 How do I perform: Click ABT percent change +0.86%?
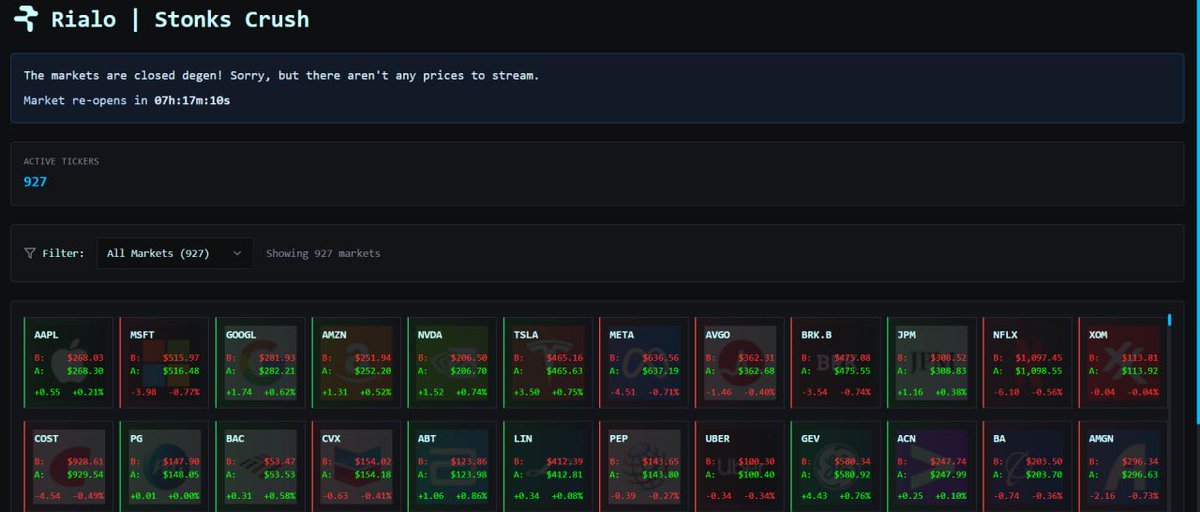[x=469, y=496]
